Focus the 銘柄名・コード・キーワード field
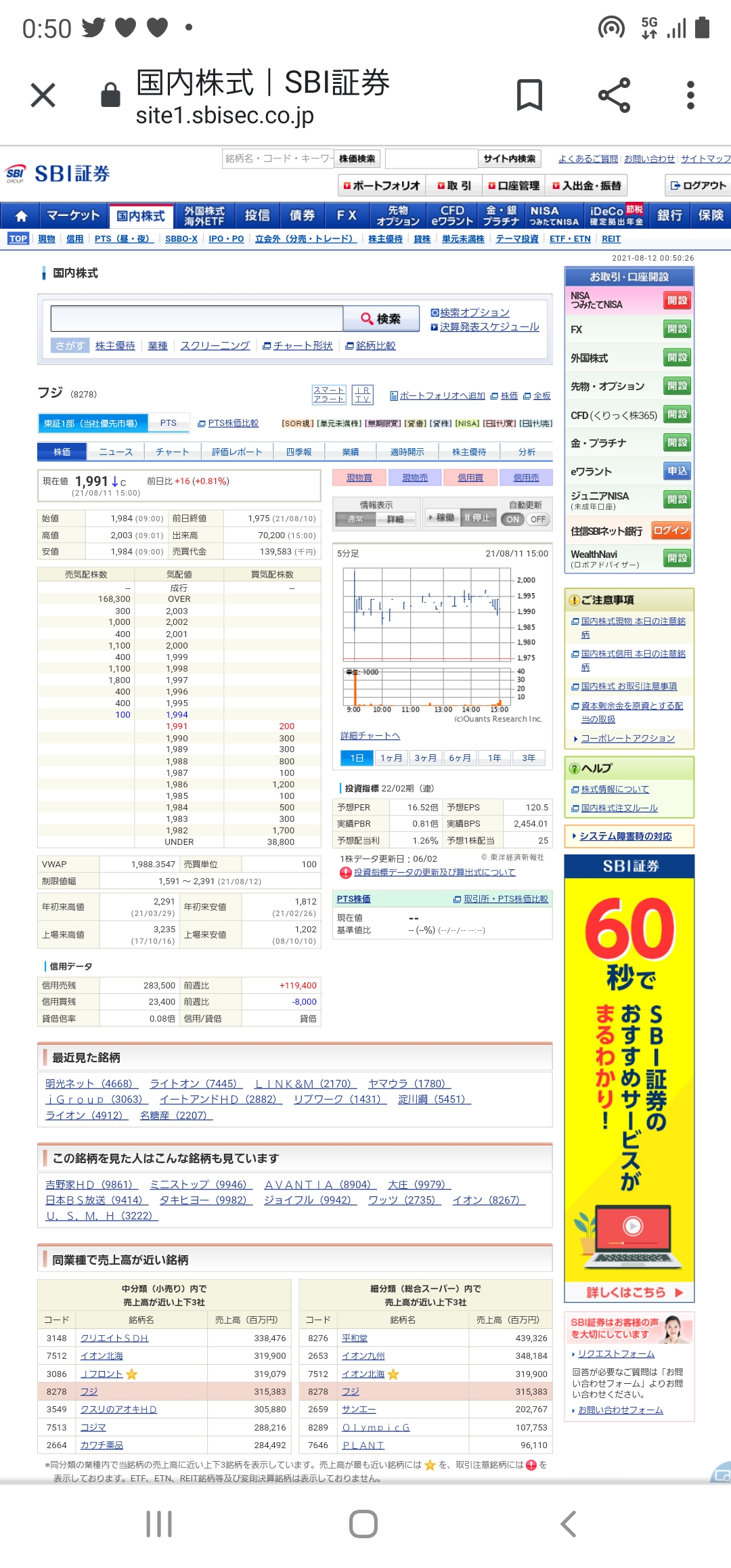Image resolution: width=731 pixels, height=1568 pixels. tap(278, 159)
